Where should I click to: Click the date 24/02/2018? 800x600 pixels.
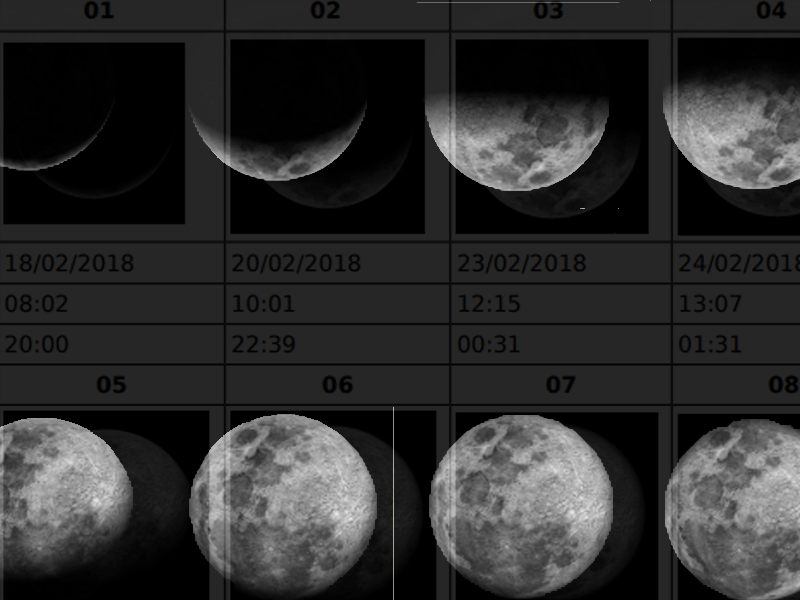coord(739,264)
